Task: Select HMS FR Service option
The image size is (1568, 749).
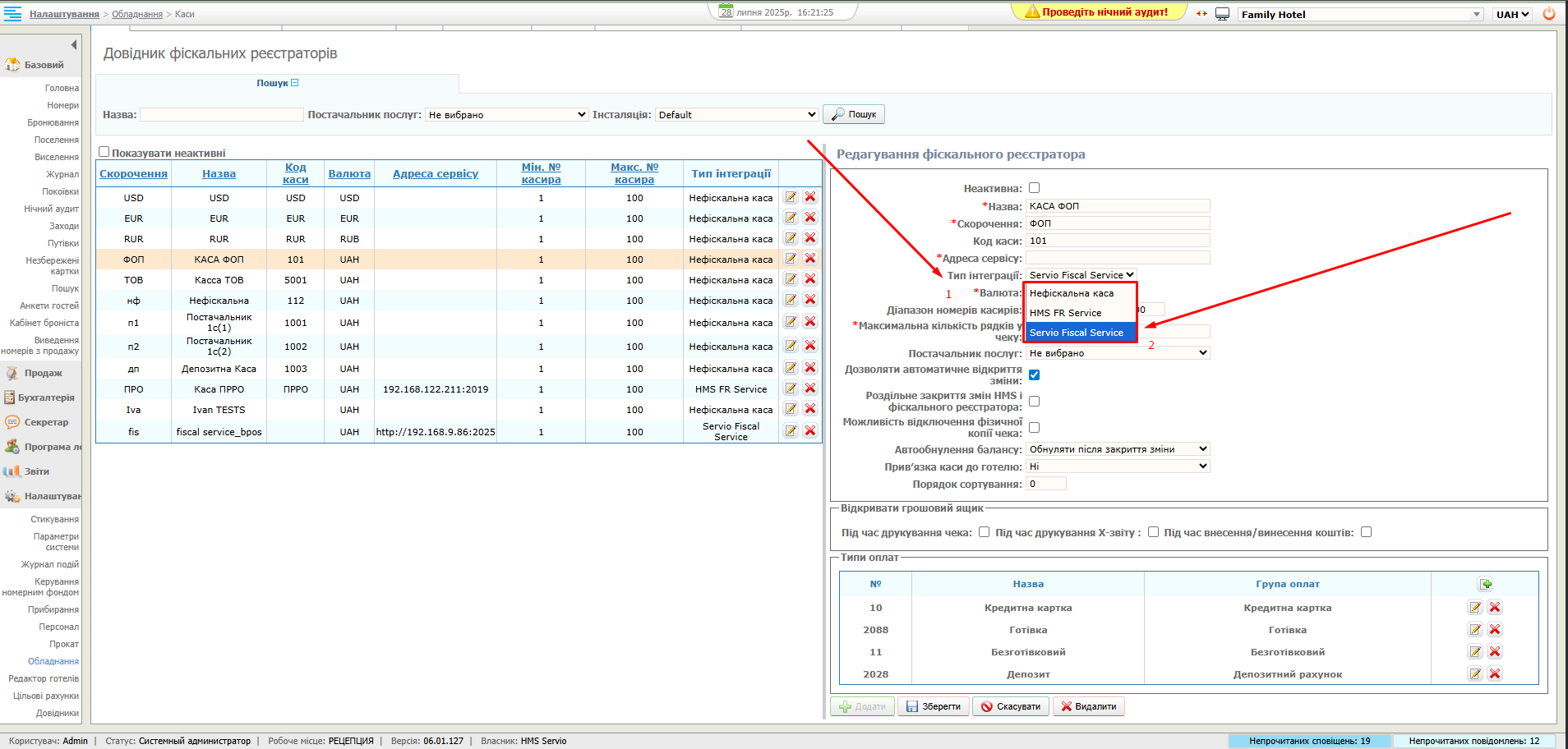Action: [1065, 313]
